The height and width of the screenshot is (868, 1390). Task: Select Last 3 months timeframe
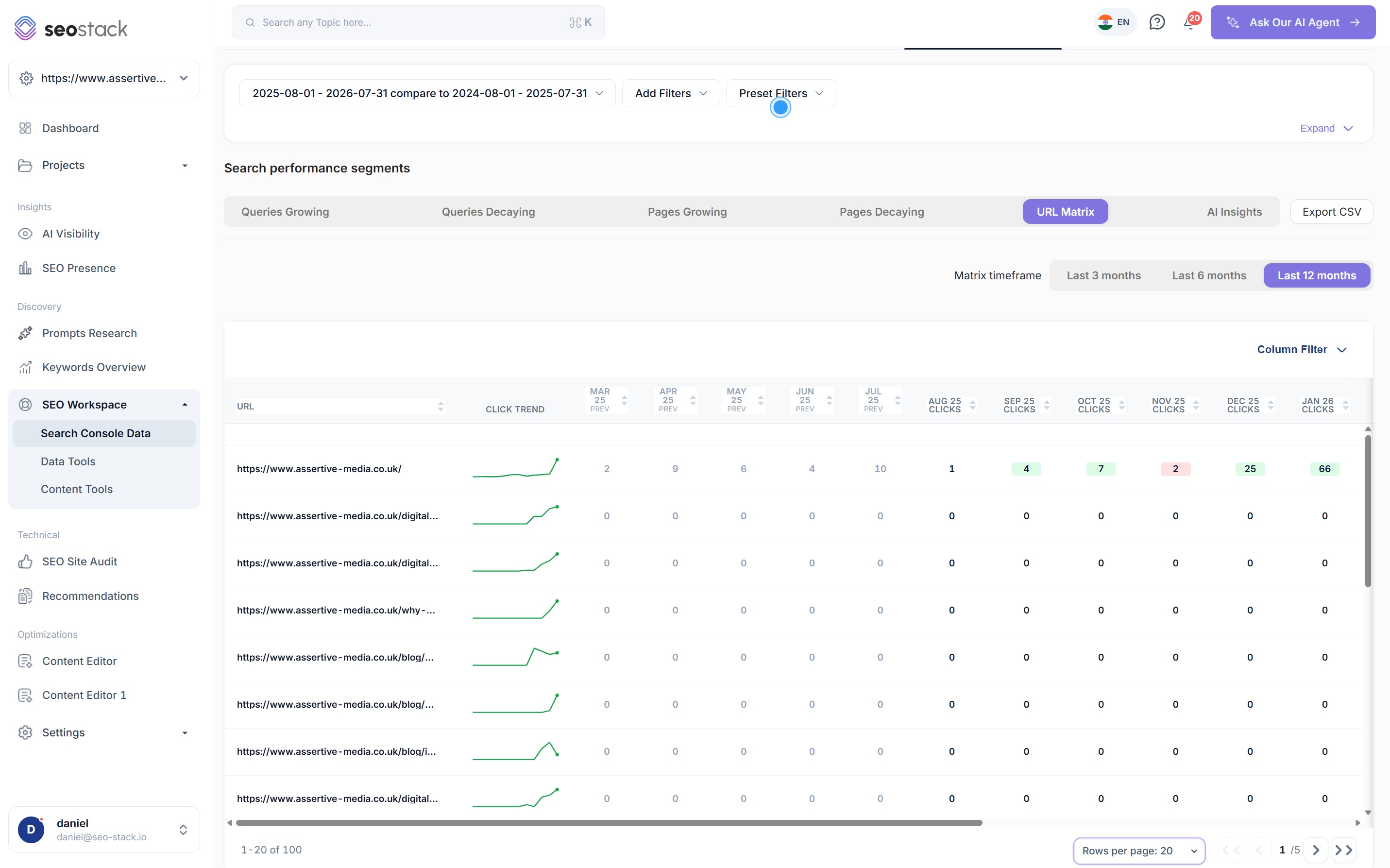click(1103, 275)
